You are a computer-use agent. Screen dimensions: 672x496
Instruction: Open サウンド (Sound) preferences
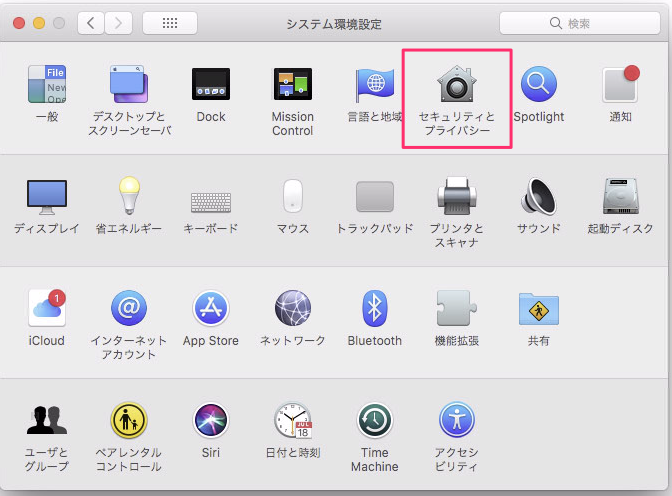click(x=539, y=196)
